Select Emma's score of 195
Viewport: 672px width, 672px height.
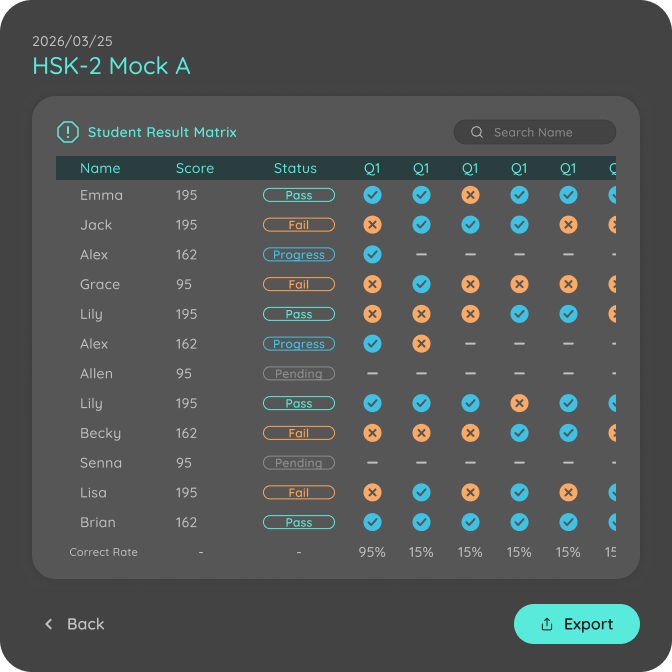[186, 195]
